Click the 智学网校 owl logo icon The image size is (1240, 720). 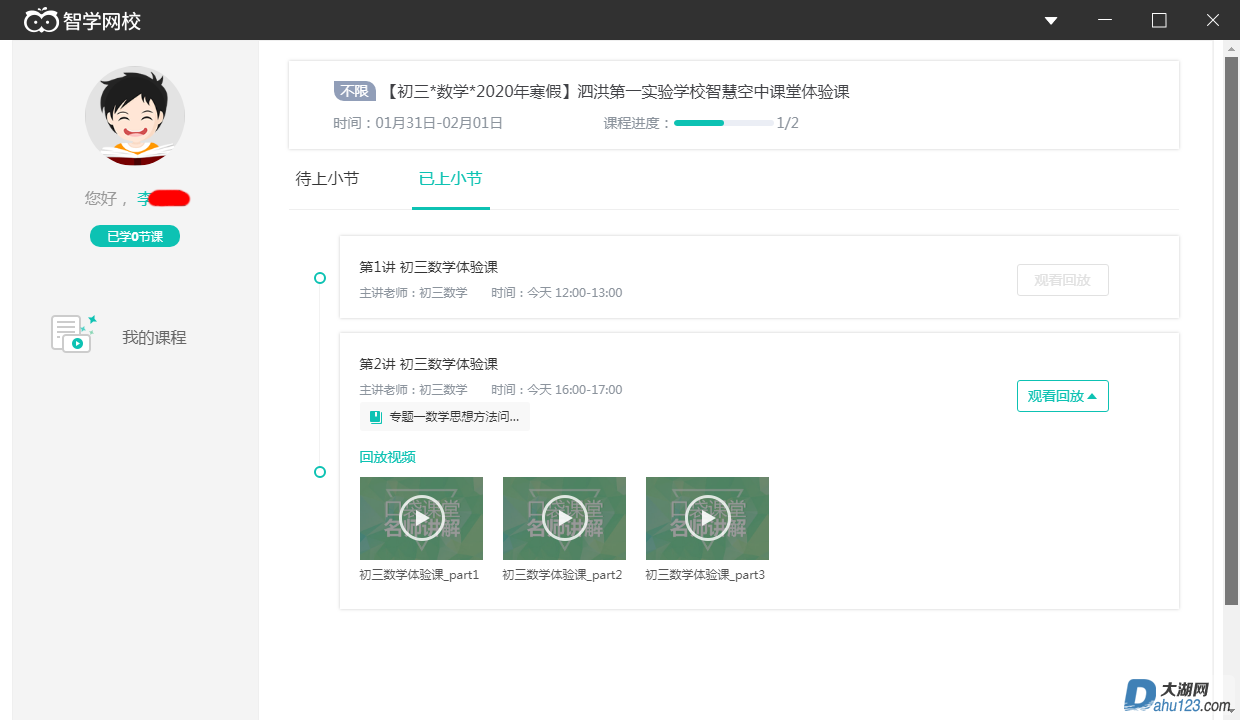point(41,20)
